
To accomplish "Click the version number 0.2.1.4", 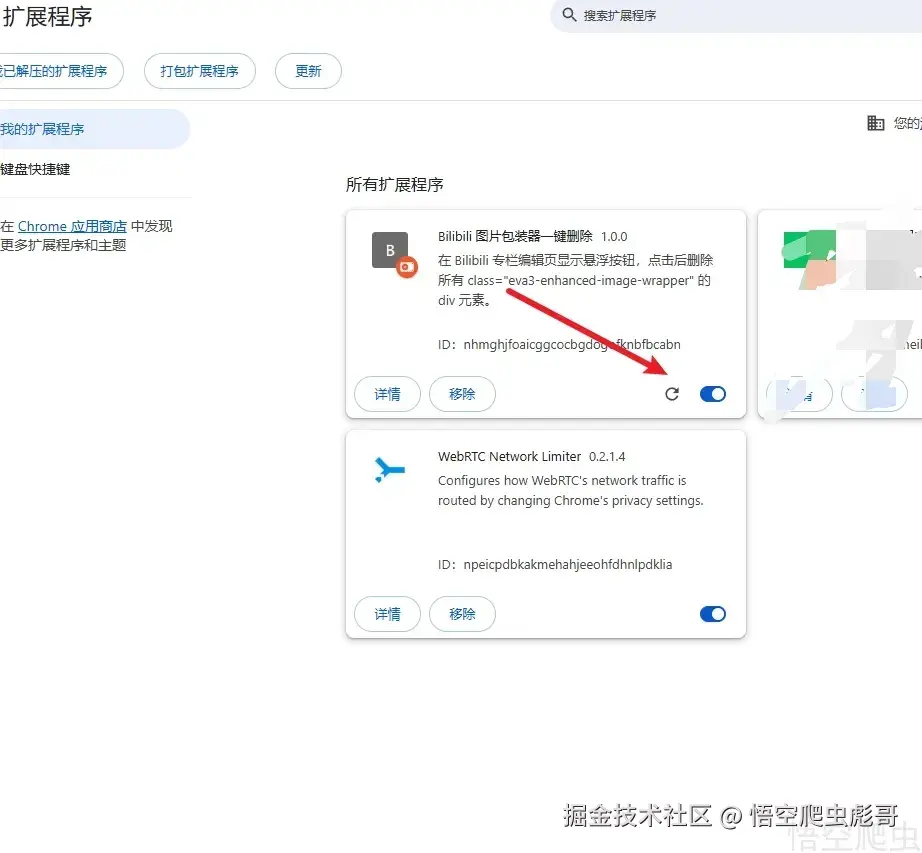I will coord(607,457).
